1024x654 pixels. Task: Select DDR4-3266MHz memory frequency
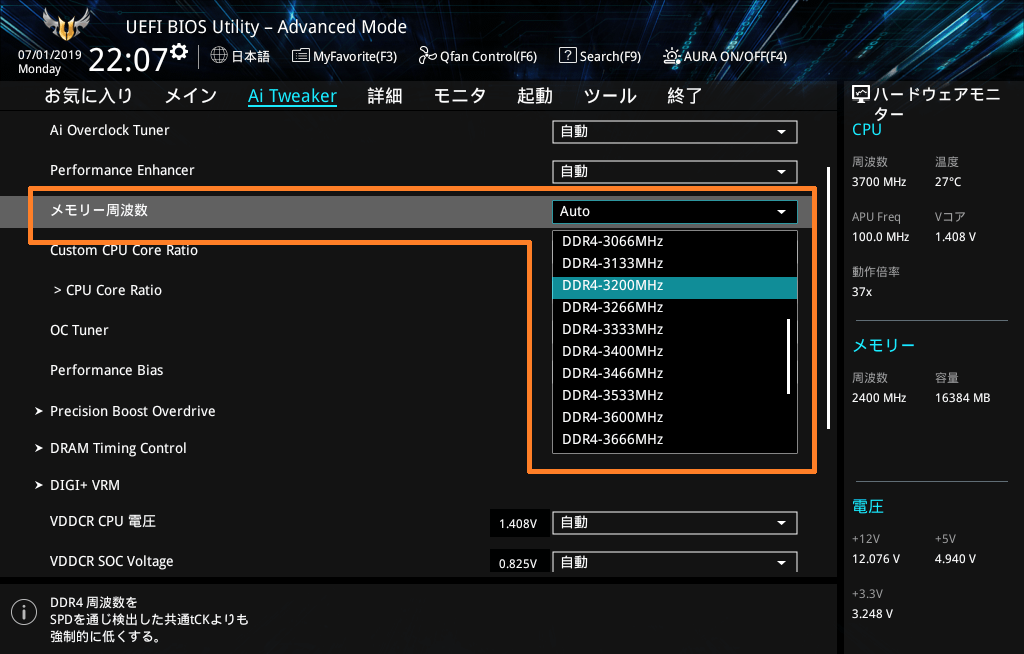[x=675, y=308]
